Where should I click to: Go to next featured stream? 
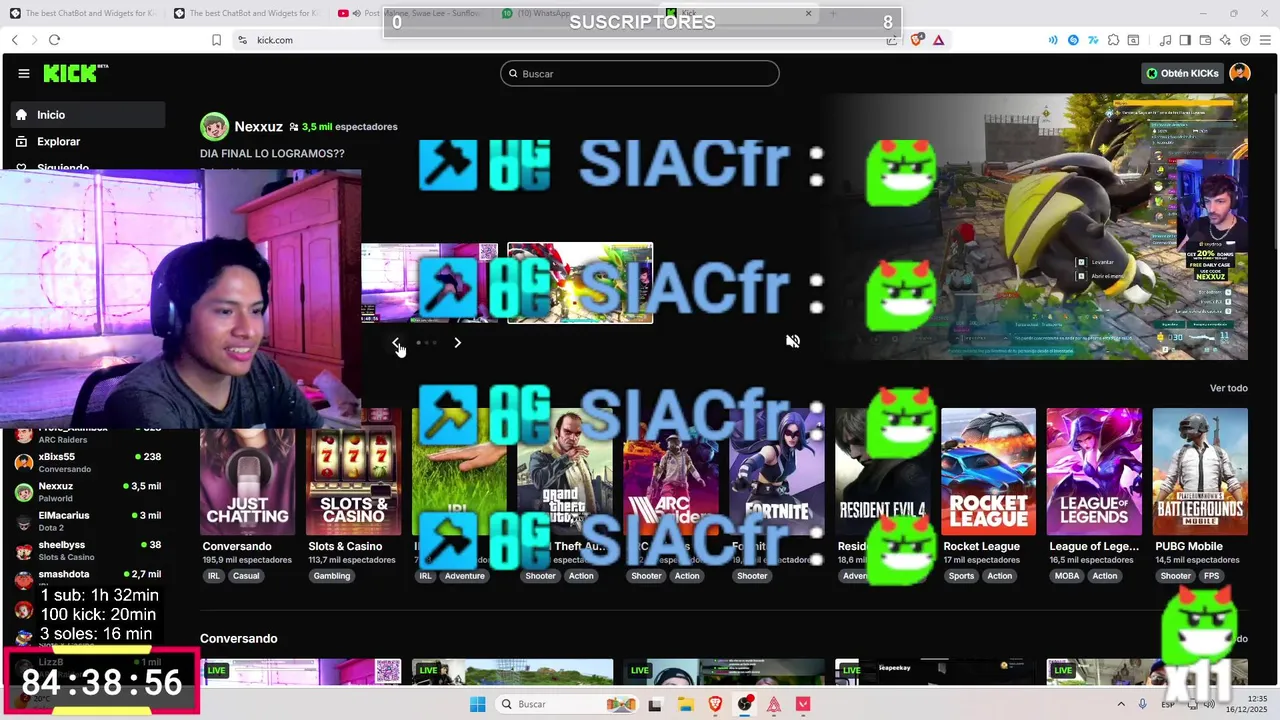(x=457, y=342)
